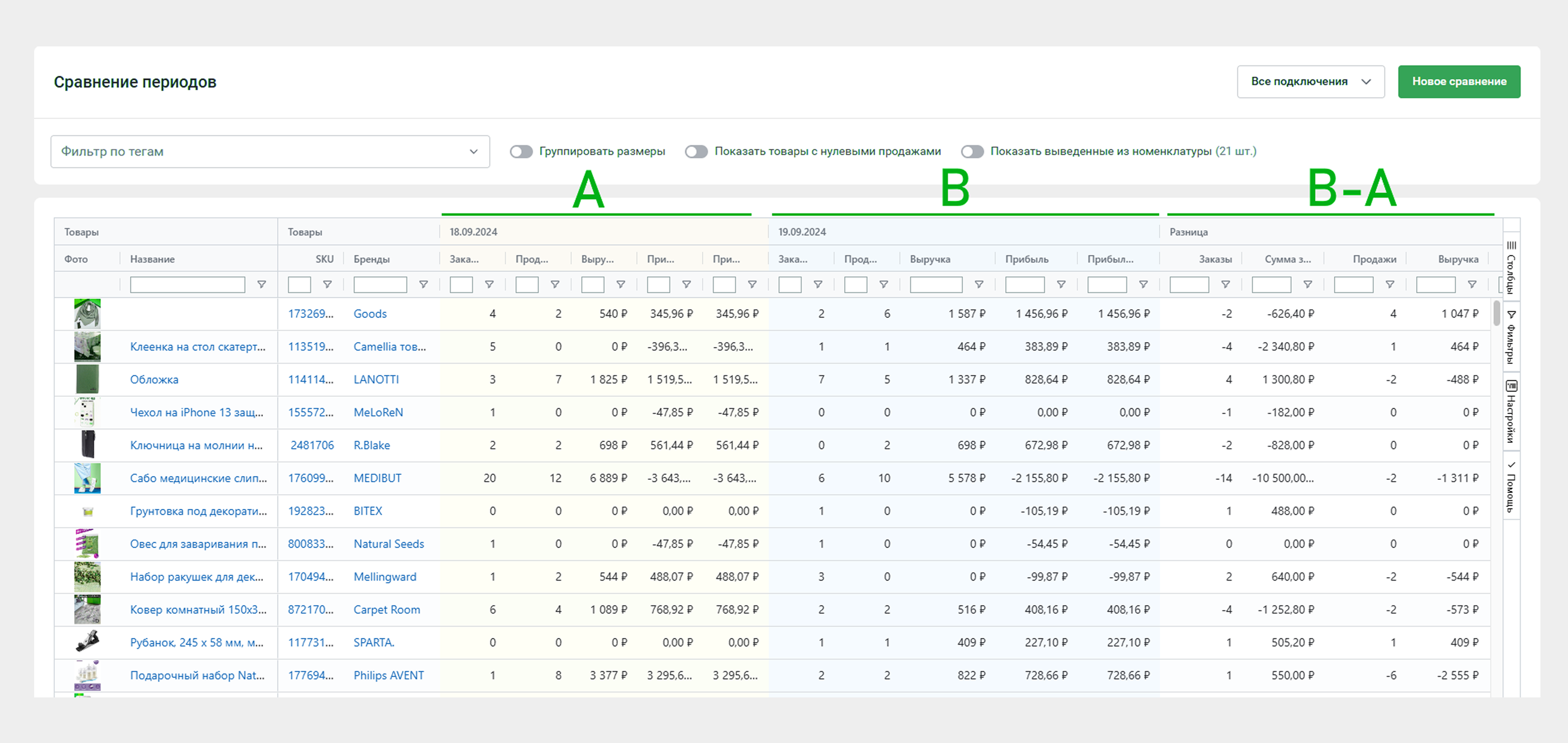Click filter icon under 19.09.2024 Выручка column
1568x743 pixels.
[979, 284]
